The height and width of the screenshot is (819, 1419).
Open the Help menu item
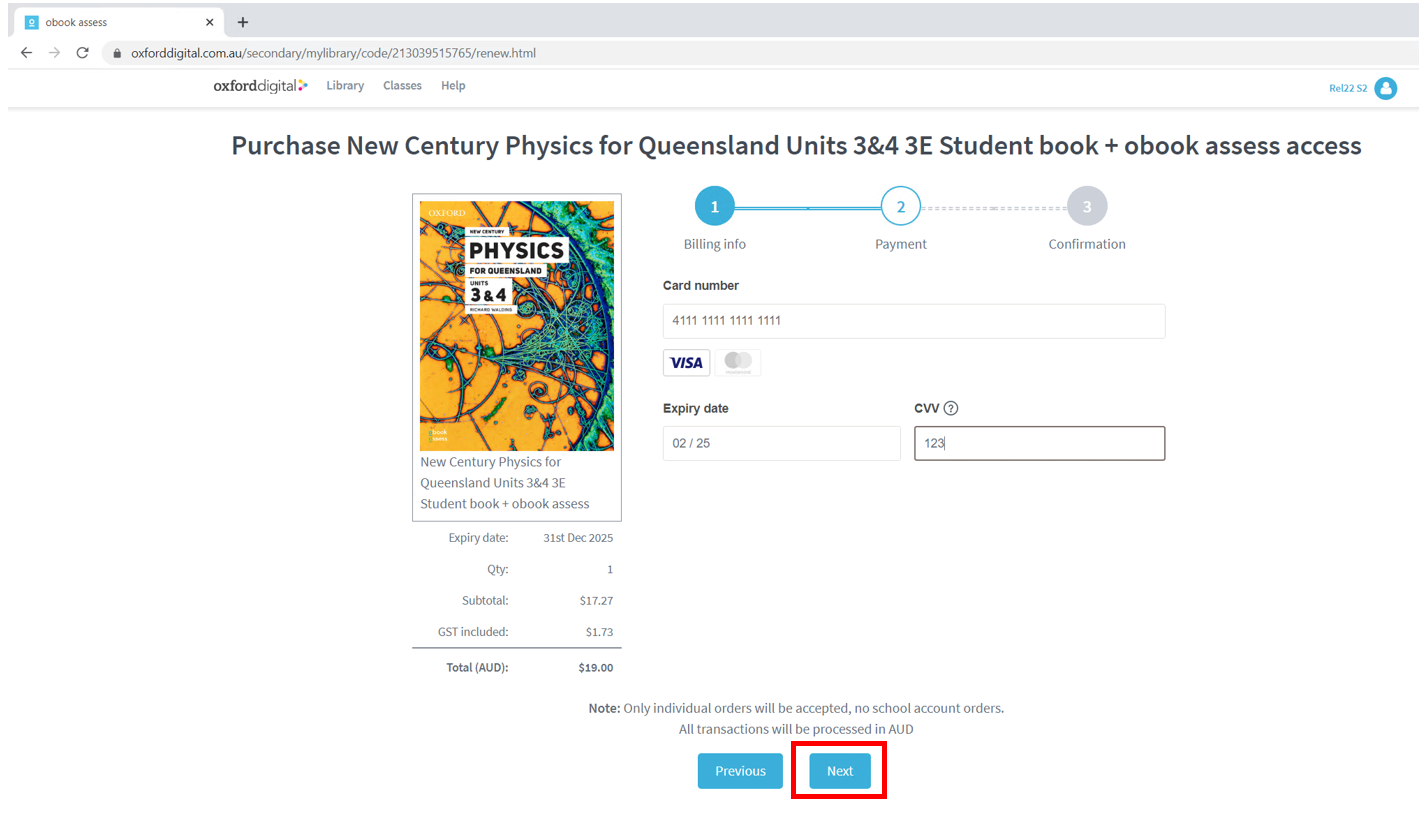(x=453, y=86)
